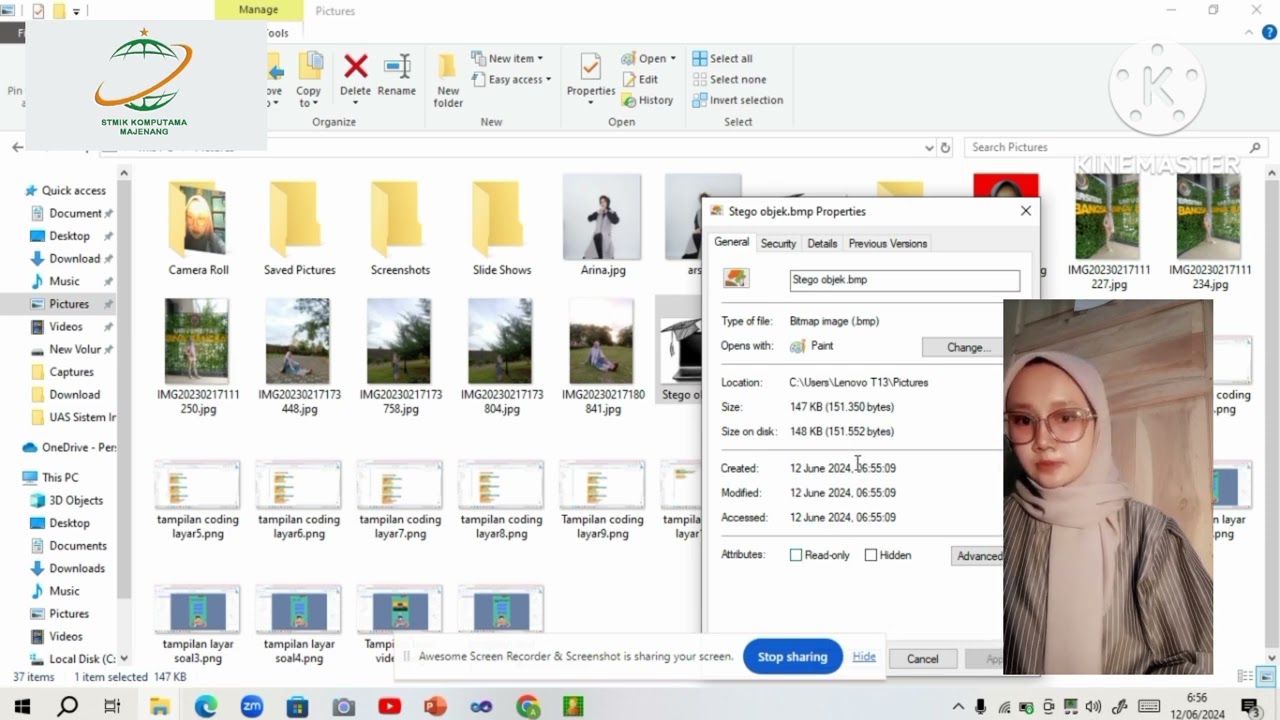
Task: Open YouTube from the taskbar
Action: [x=389, y=706]
